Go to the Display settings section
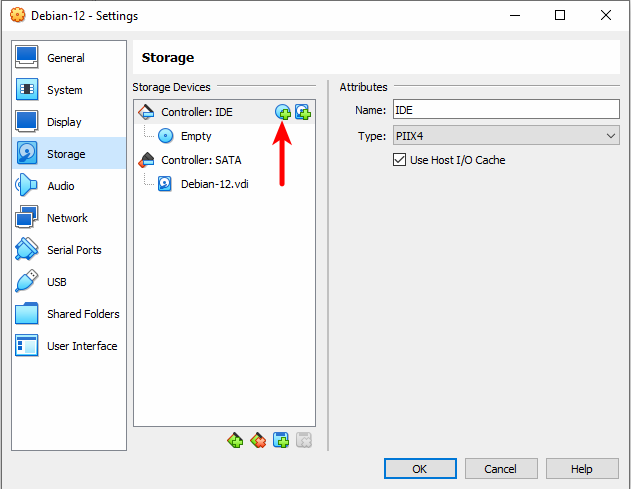Image resolution: width=631 pixels, height=489 pixels. pos(65,122)
